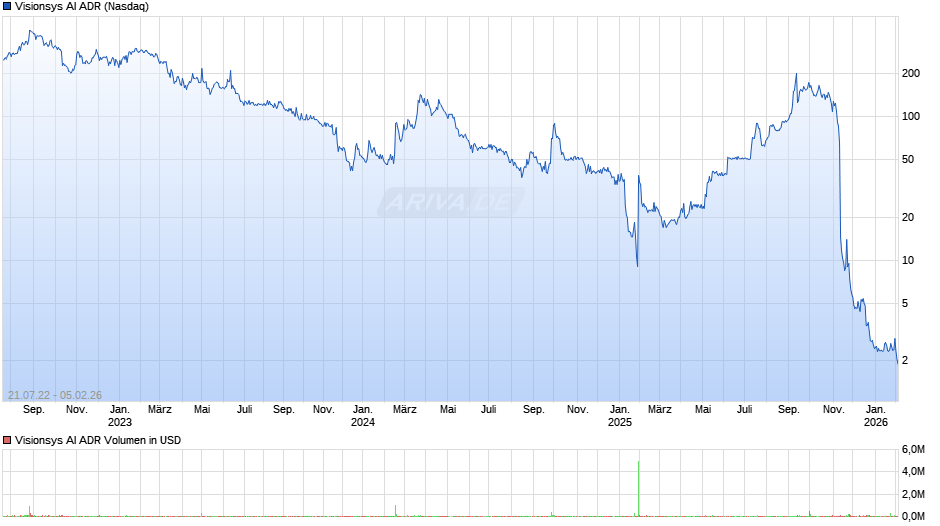The width and height of the screenshot is (940, 526).
Task: Click the date range '21.07.22 - 05.02.26'
Action: [55, 395]
